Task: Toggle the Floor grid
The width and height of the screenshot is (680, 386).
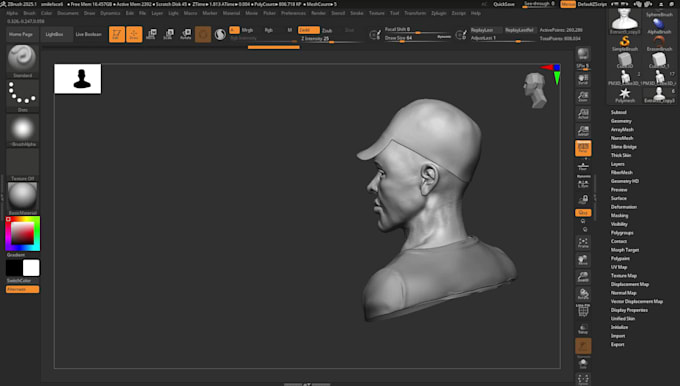Action: click(583, 166)
